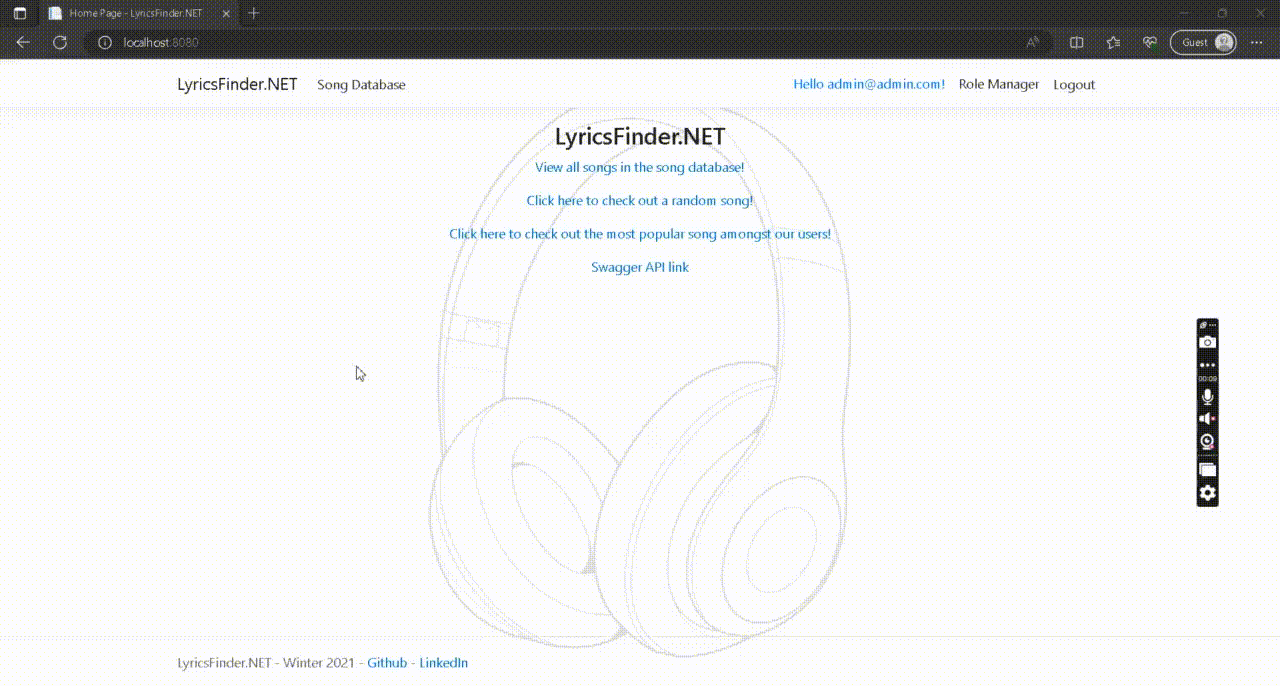The width and height of the screenshot is (1280, 686).
Task: Open the Swagger API link
Action: [x=639, y=267]
